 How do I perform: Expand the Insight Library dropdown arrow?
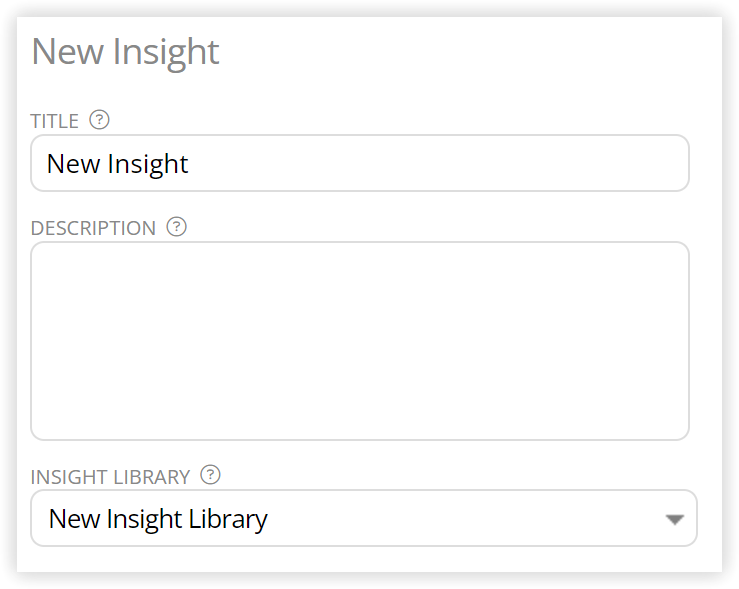pyautogui.click(x=674, y=520)
